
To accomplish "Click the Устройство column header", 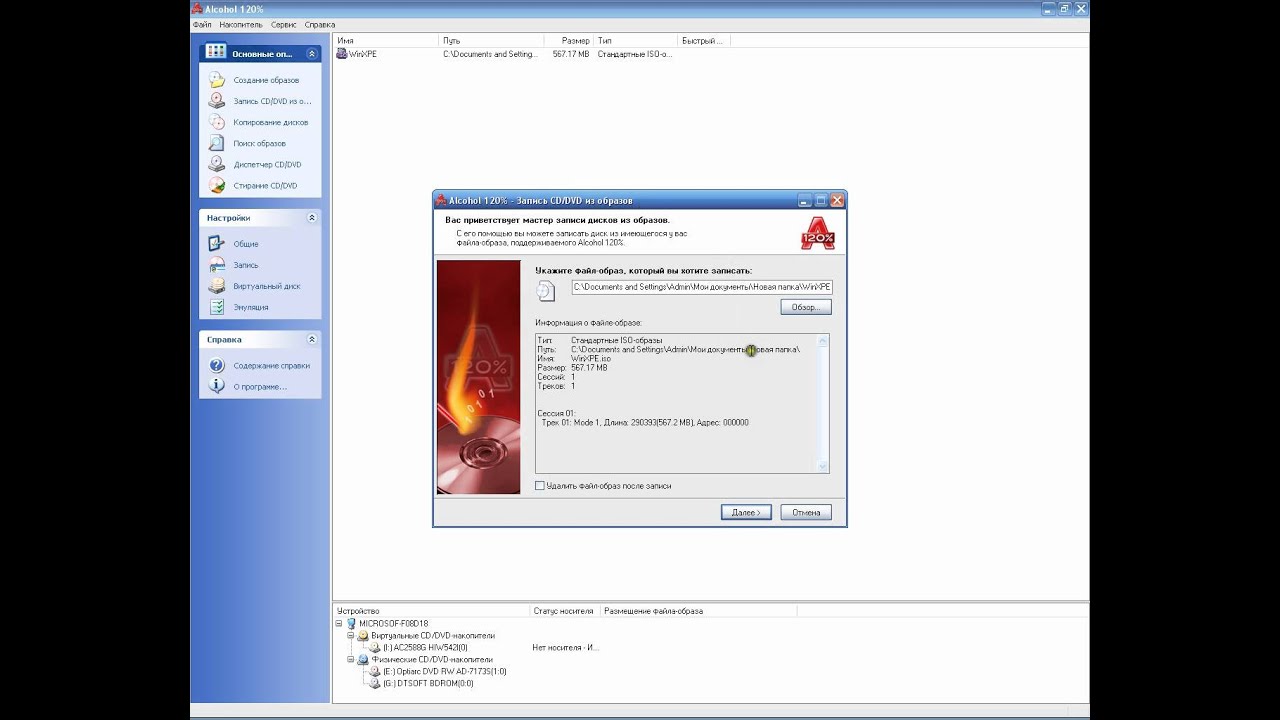I will pos(431,611).
